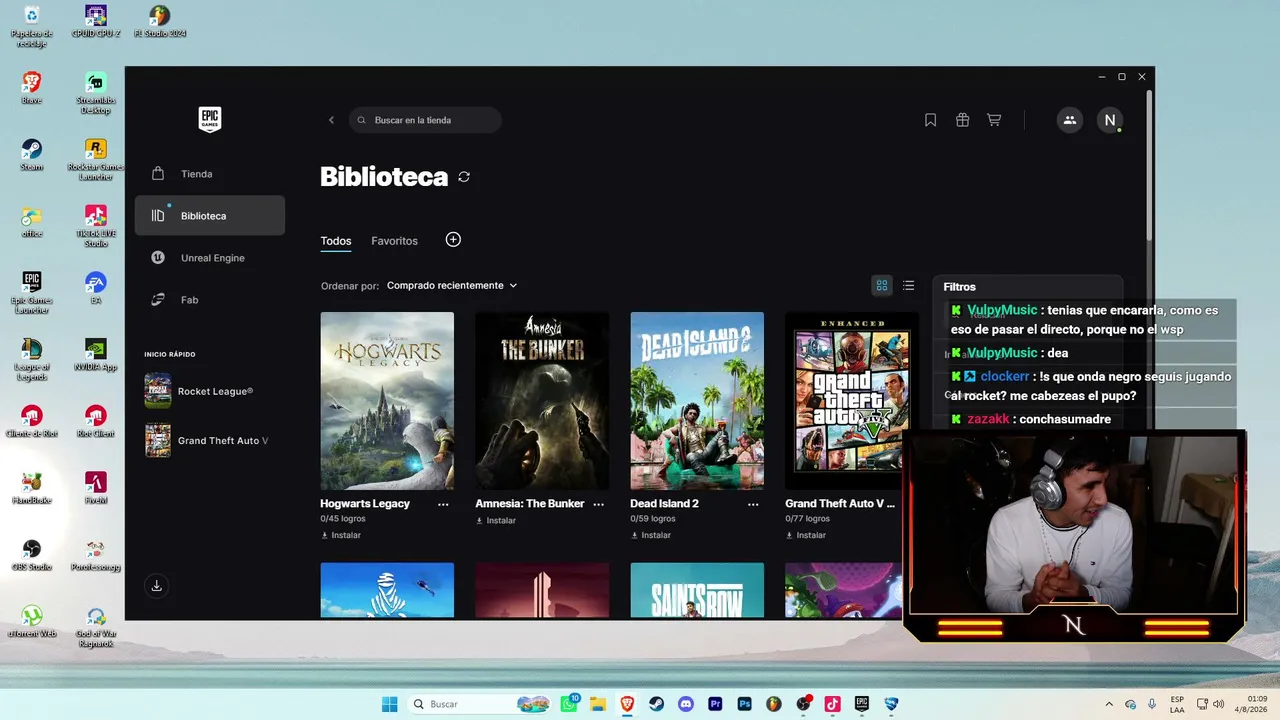Screen dimensions: 1280x720
Task: Open the shopping cart
Action: [x=994, y=120]
